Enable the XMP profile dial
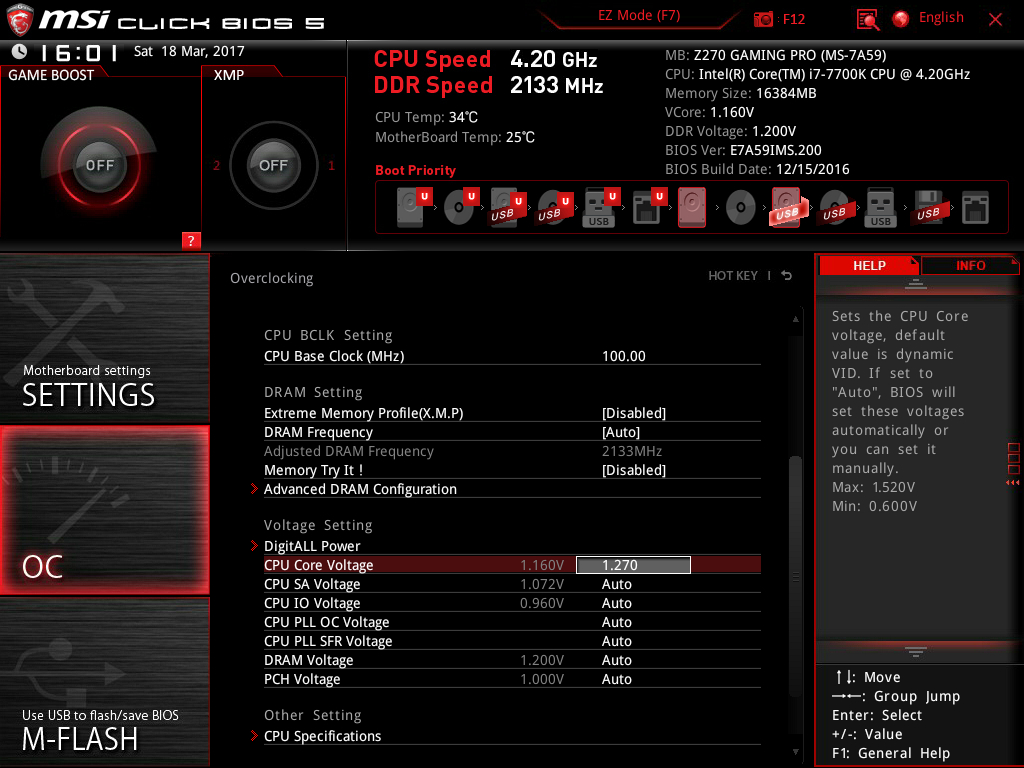This screenshot has height=768, width=1024. (x=273, y=166)
